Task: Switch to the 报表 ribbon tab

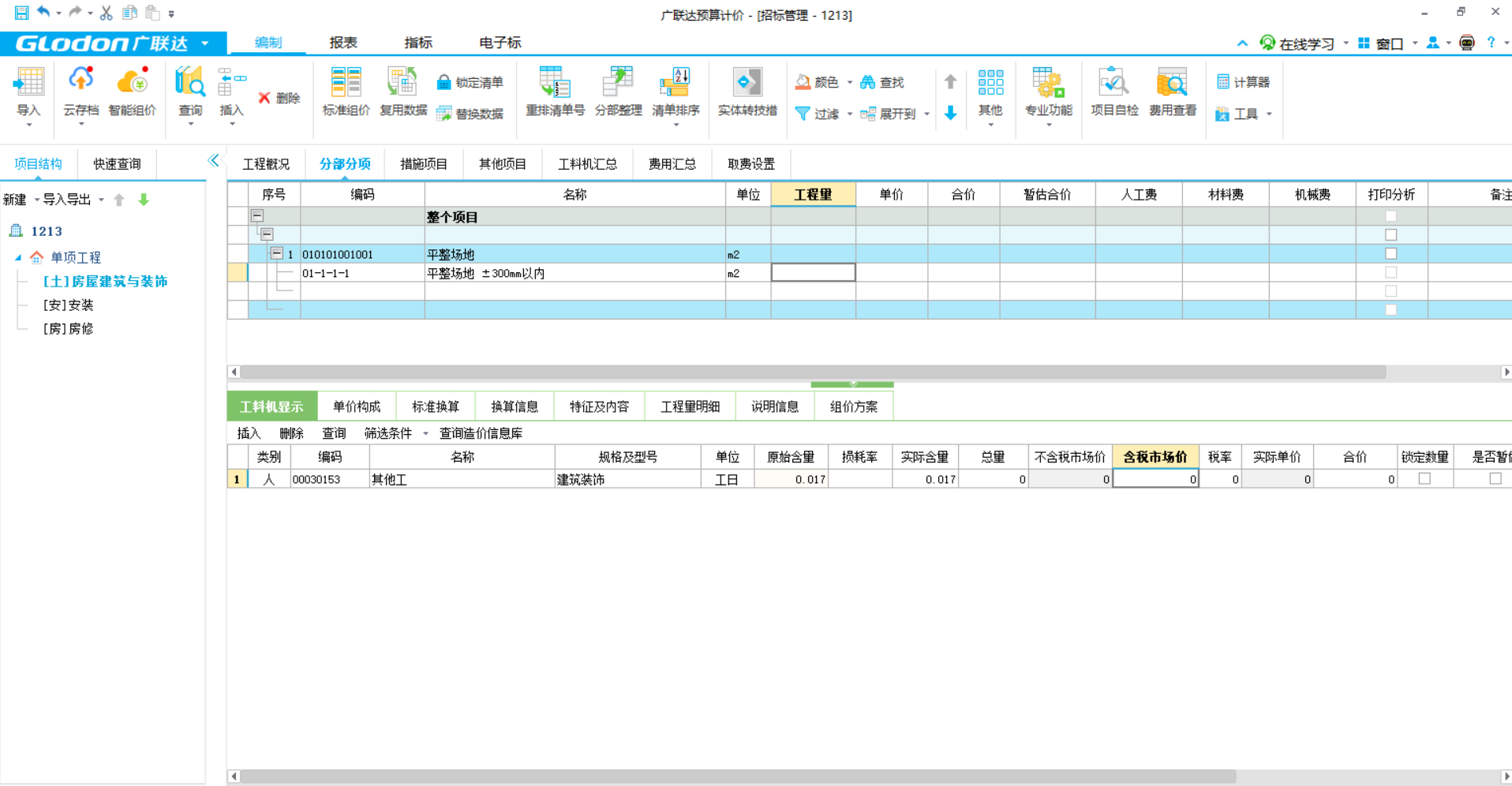Action: [343, 43]
